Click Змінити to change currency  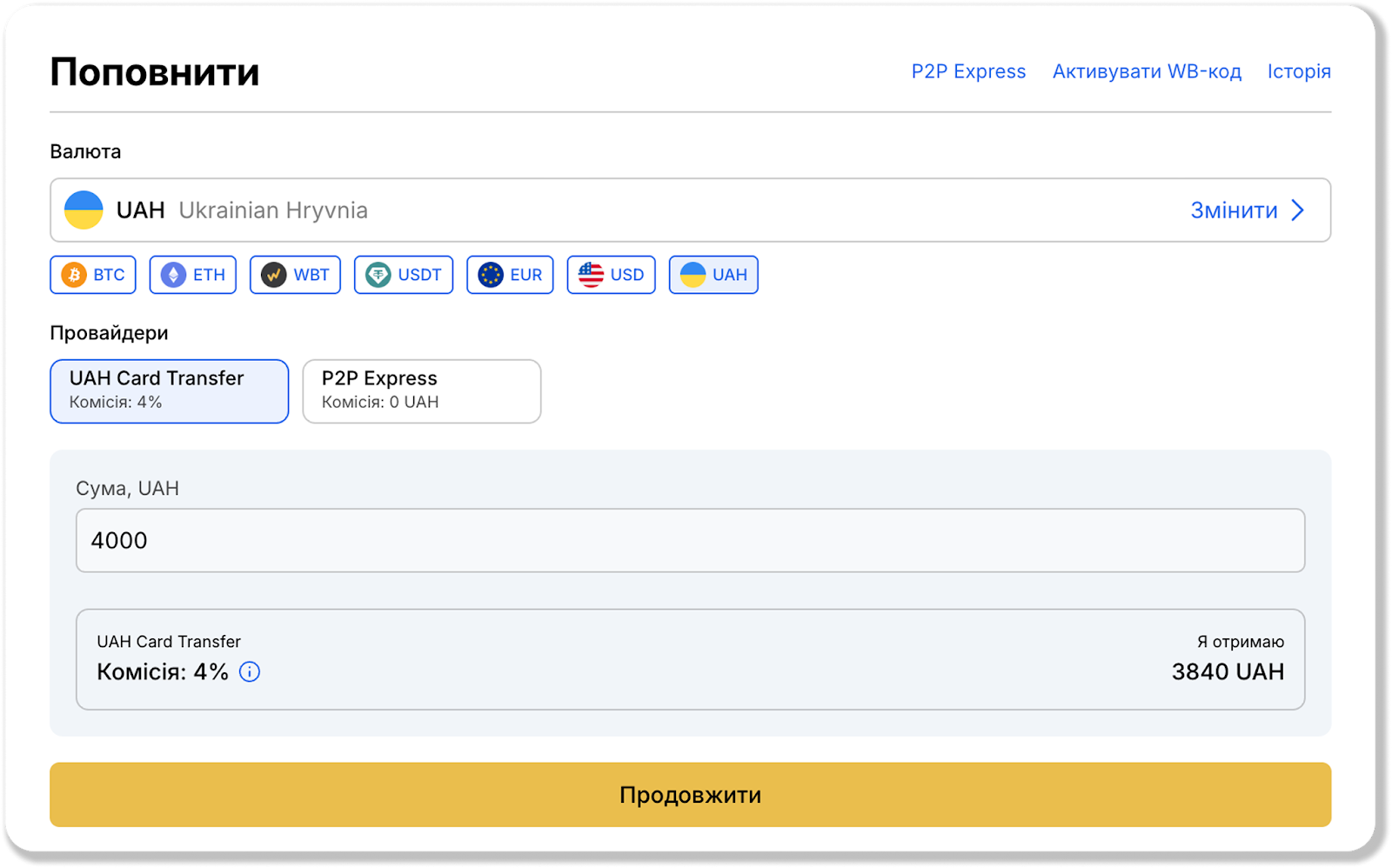pyautogui.click(x=1234, y=210)
